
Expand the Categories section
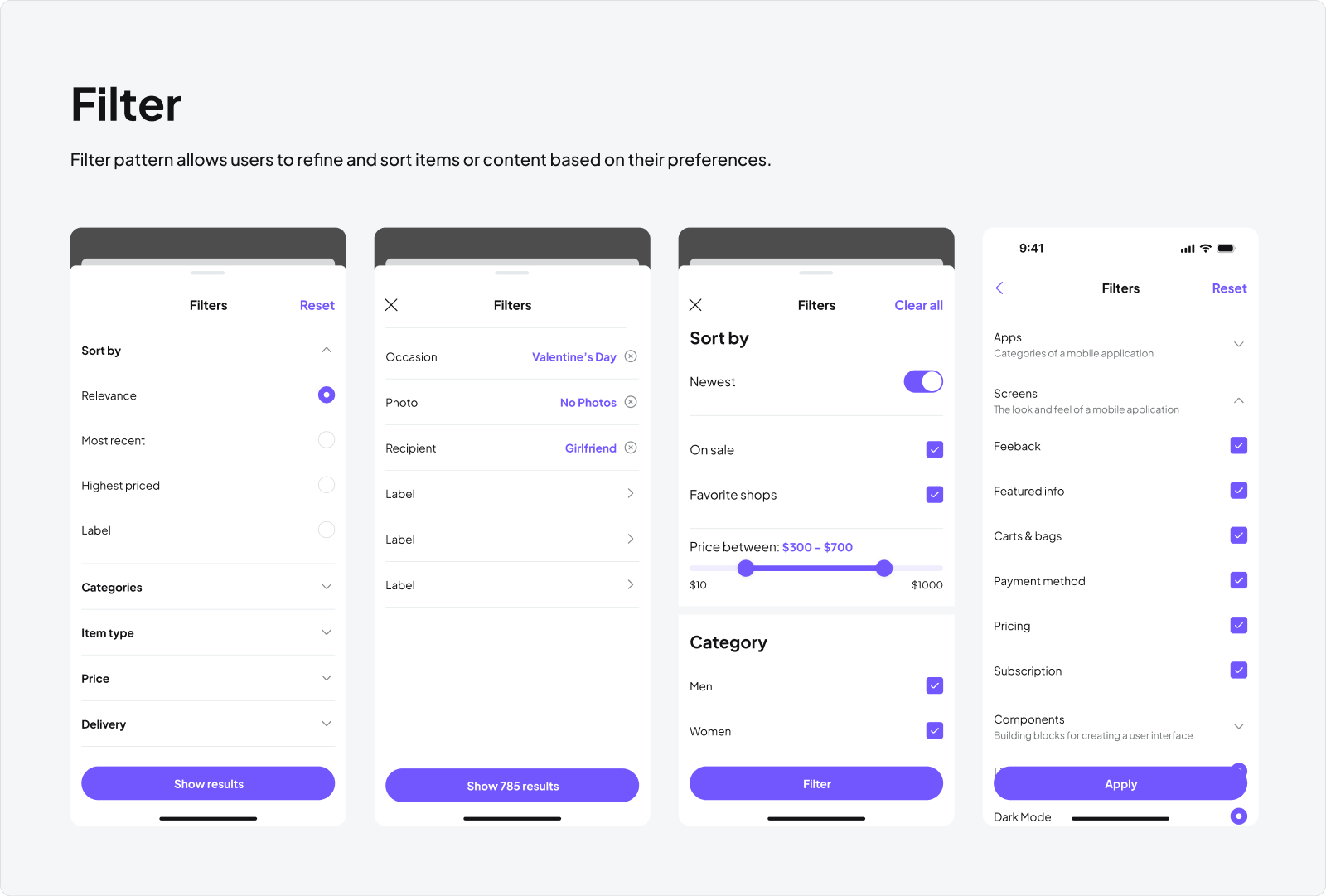327,587
